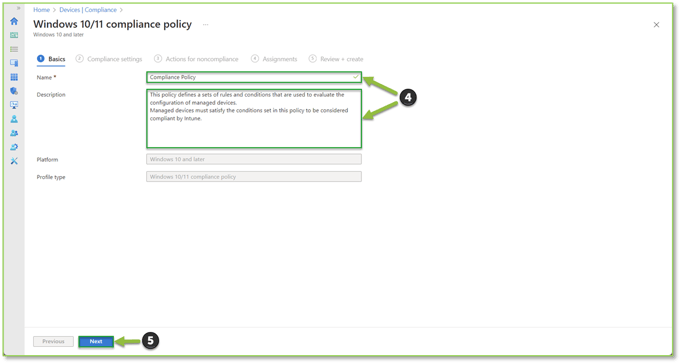This screenshot has height=364, width=681.
Task: Click the Name input field
Action: [x=254, y=77]
